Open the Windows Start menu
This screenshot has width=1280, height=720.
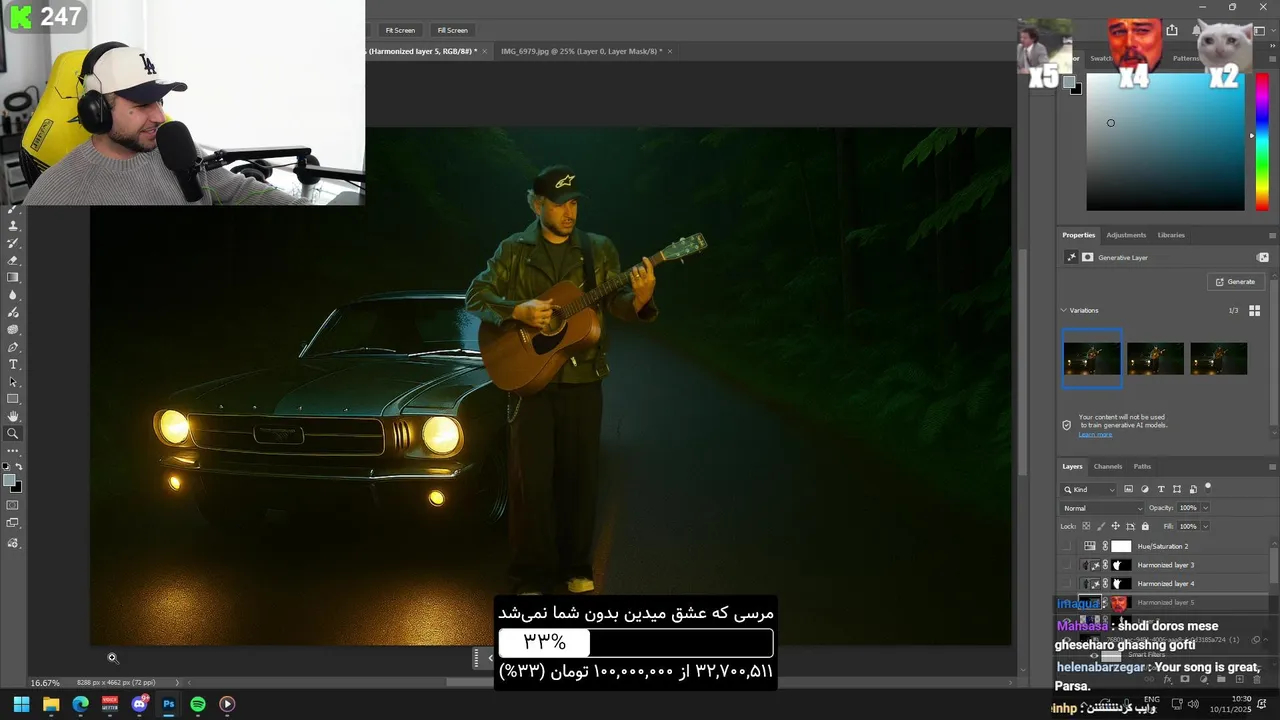pyautogui.click(x=21, y=704)
